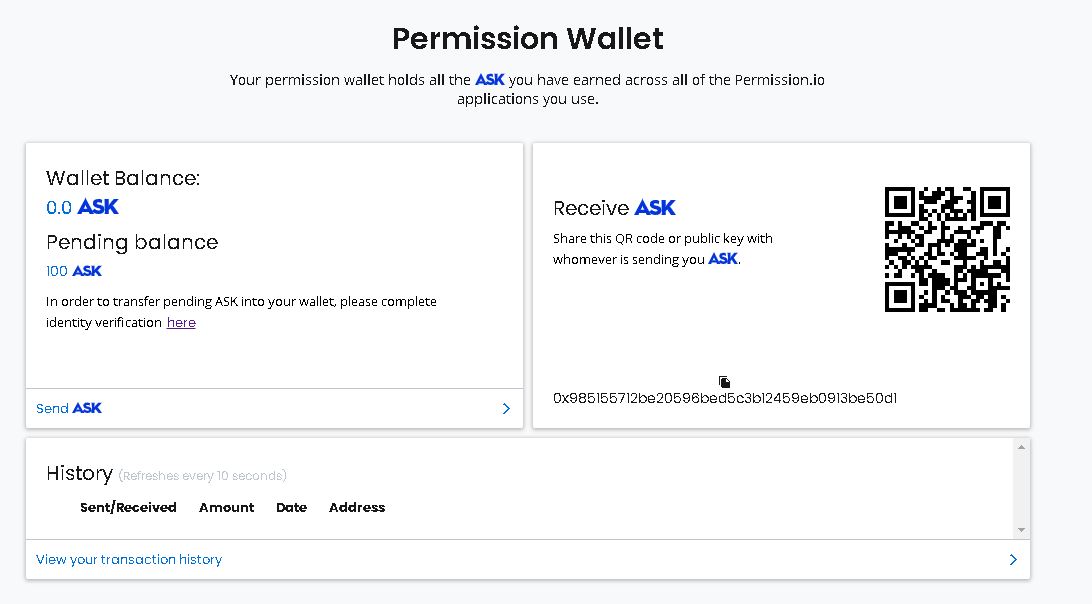1092x604 pixels.
Task: Click the ASK logo in the page description
Action: point(490,80)
